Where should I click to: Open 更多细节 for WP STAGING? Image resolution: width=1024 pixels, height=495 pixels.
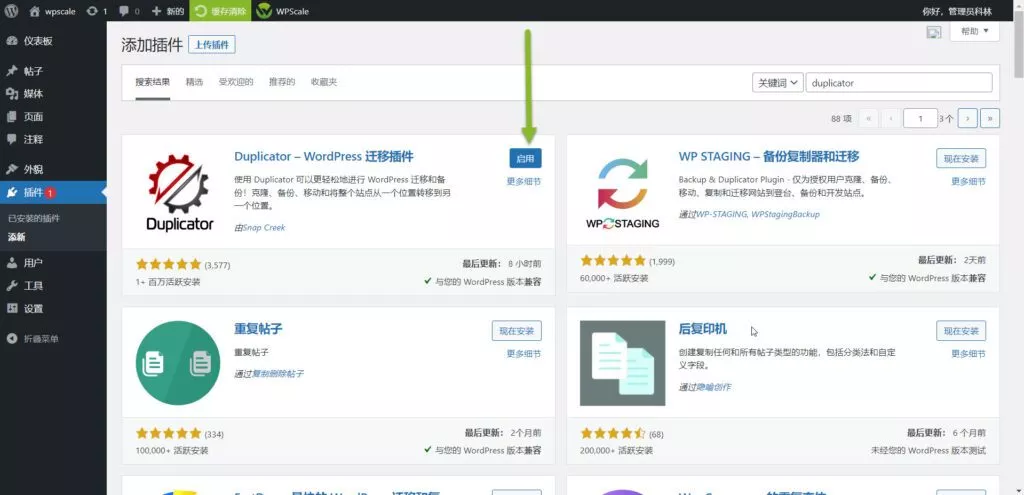click(968, 182)
